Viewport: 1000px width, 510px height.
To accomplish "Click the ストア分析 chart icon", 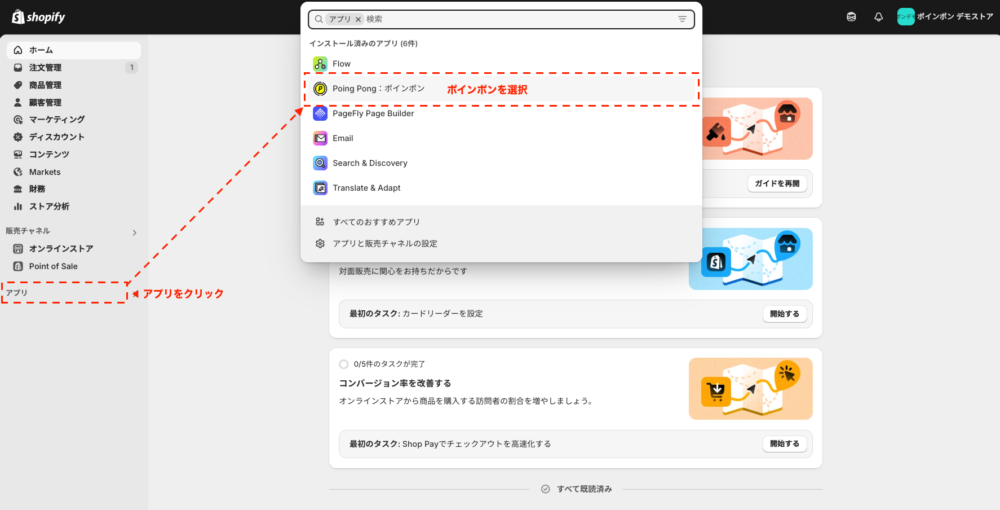I will pyautogui.click(x=18, y=207).
